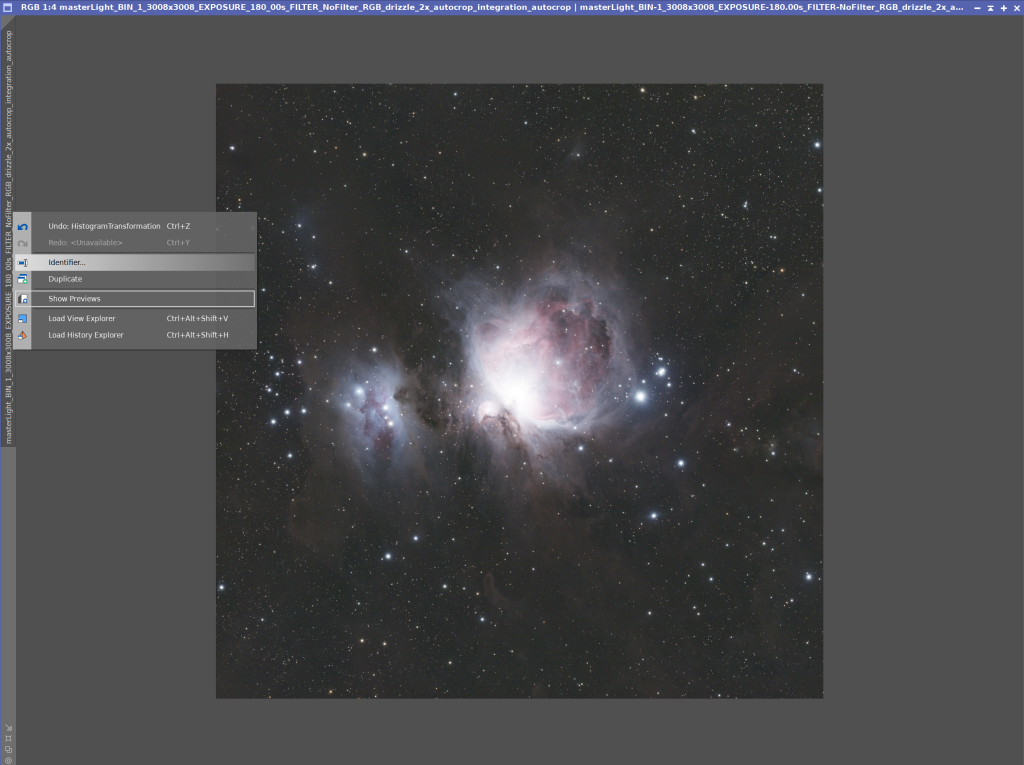Click the Duplicate view icon
1024x765 pixels.
pos(22,279)
